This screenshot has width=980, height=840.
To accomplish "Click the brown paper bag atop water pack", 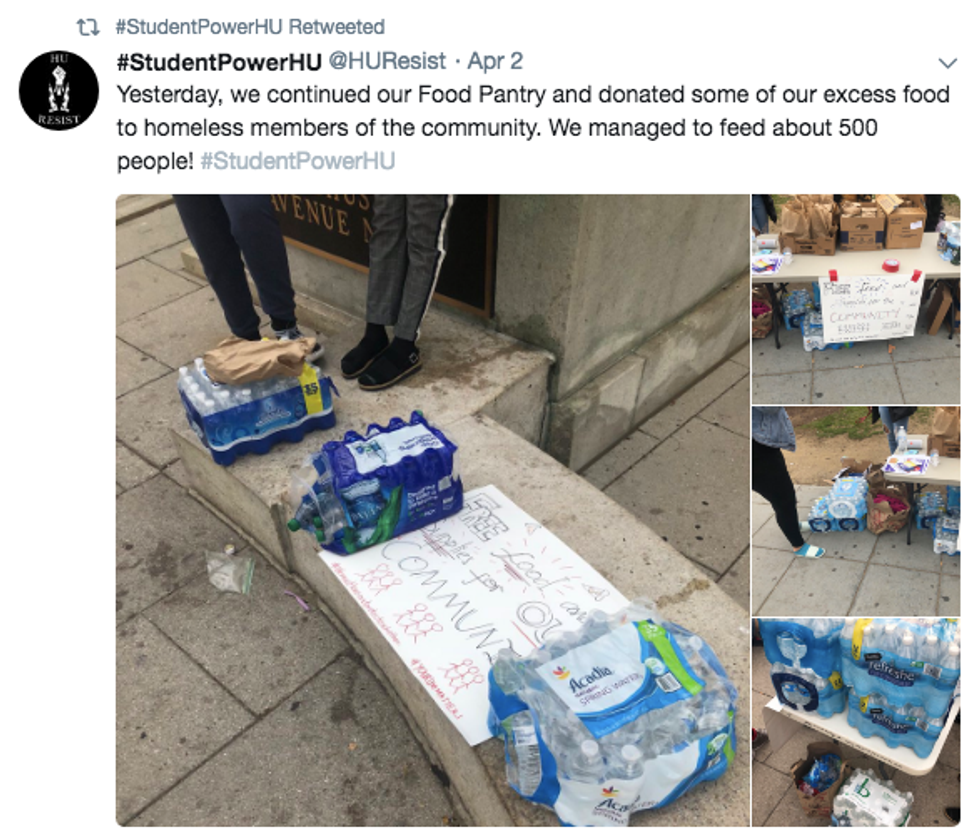I will point(258,358).
